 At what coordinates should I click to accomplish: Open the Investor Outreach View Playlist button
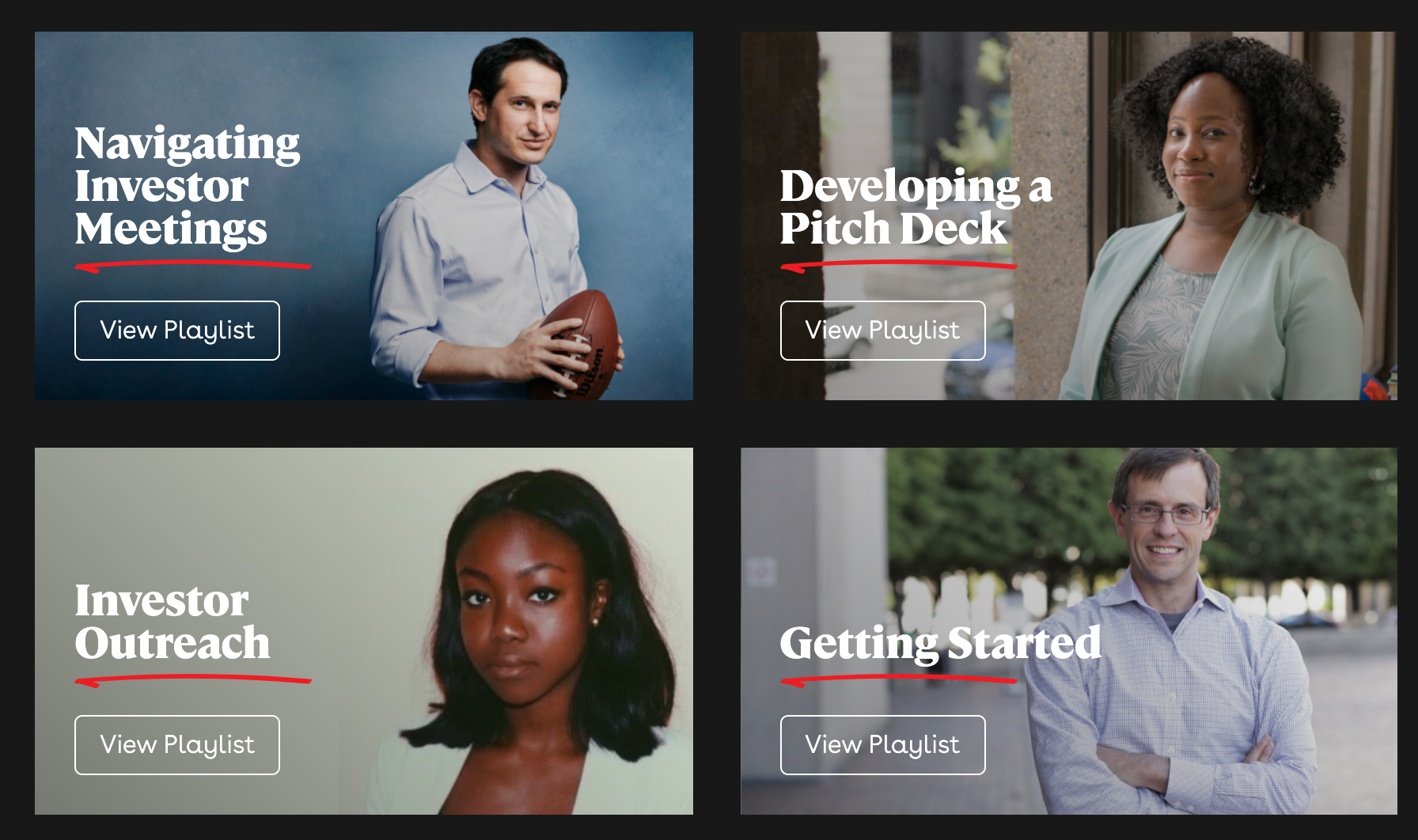tap(177, 745)
